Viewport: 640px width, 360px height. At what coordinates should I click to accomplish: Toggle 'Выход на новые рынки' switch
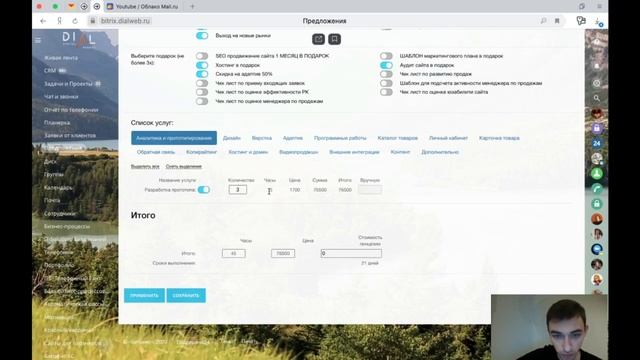click(202, 36)
